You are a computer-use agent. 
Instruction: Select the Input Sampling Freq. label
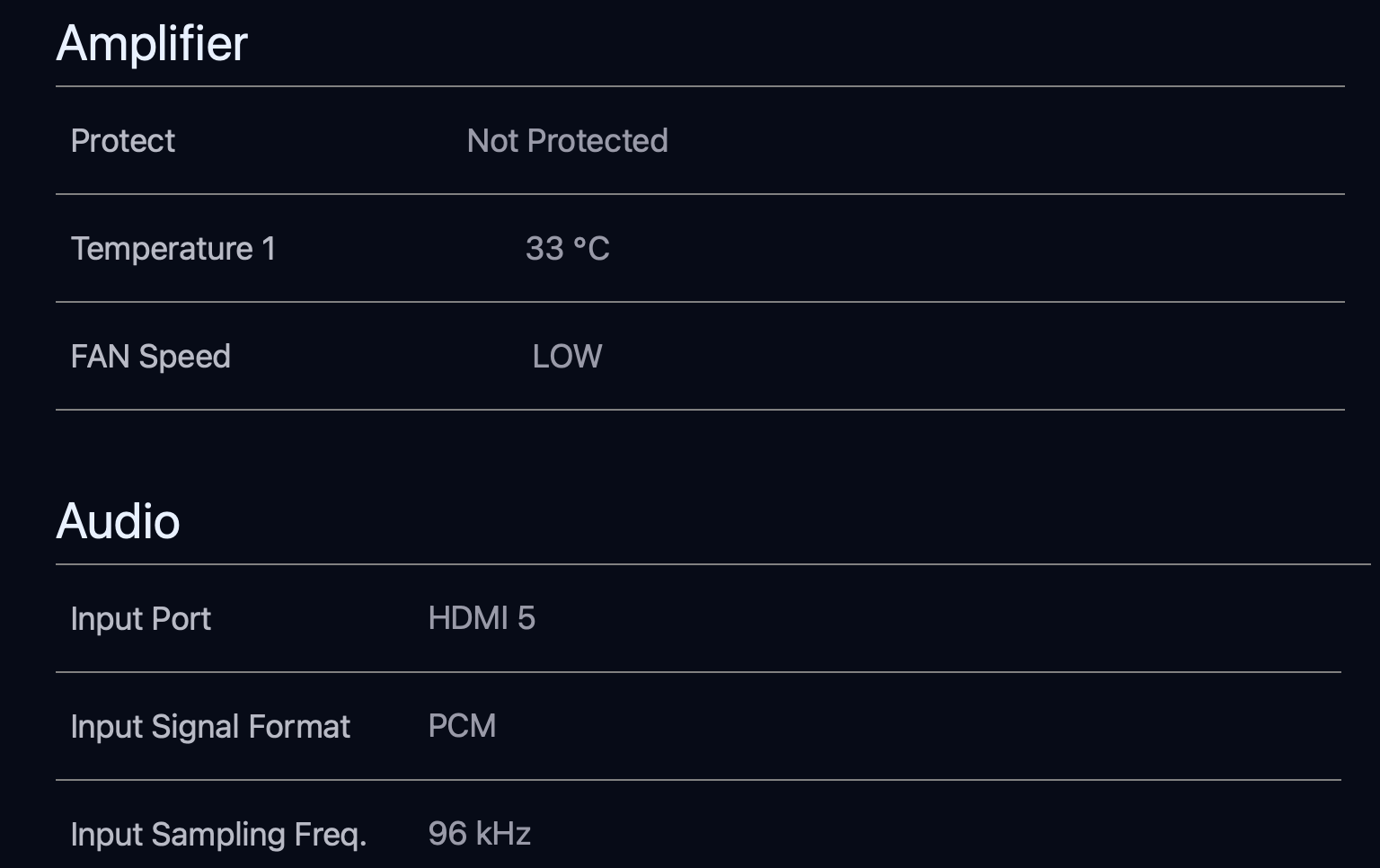(x=218, y=835)
